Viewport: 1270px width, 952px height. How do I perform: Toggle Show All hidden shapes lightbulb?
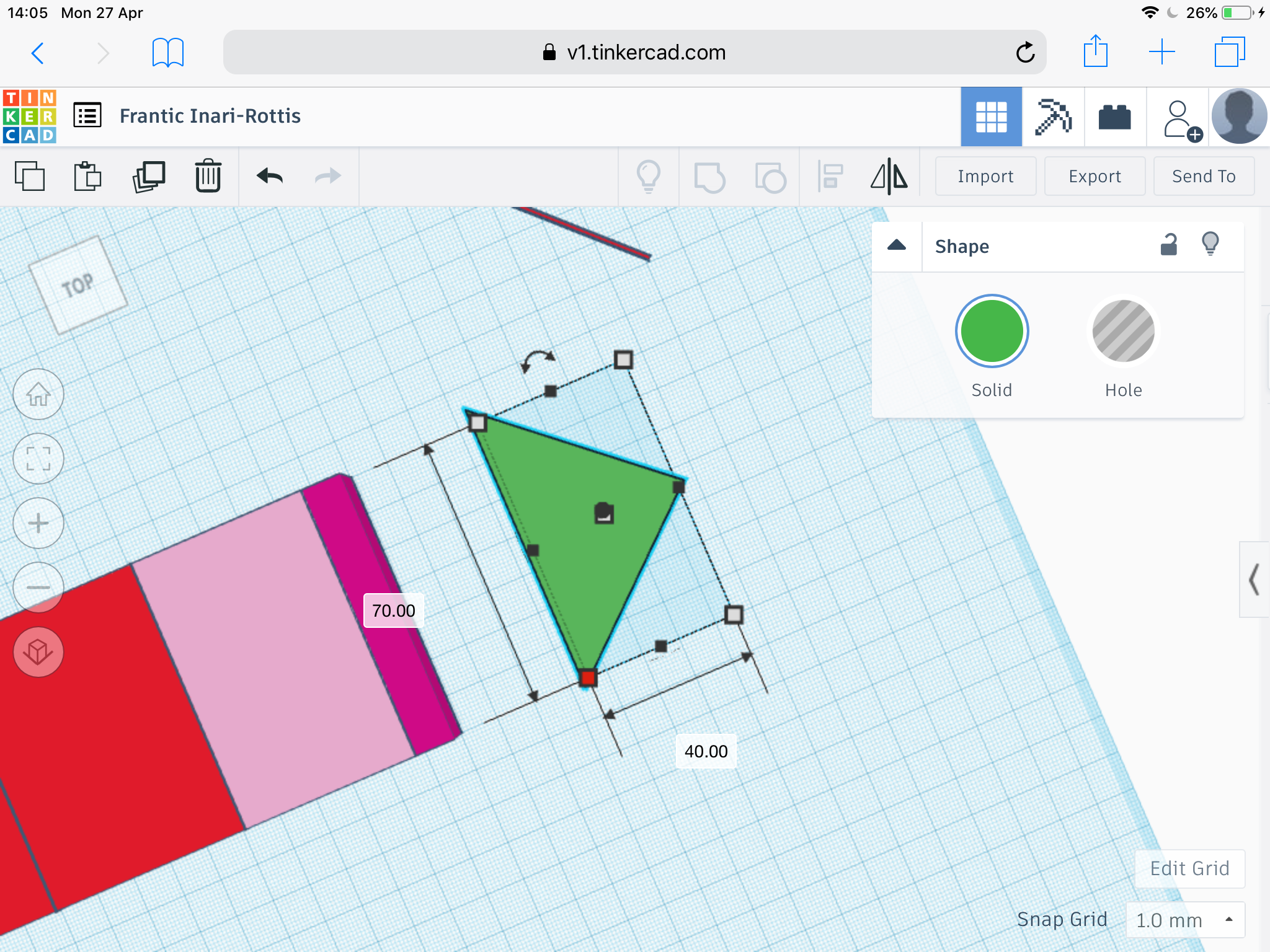point(649,177)
